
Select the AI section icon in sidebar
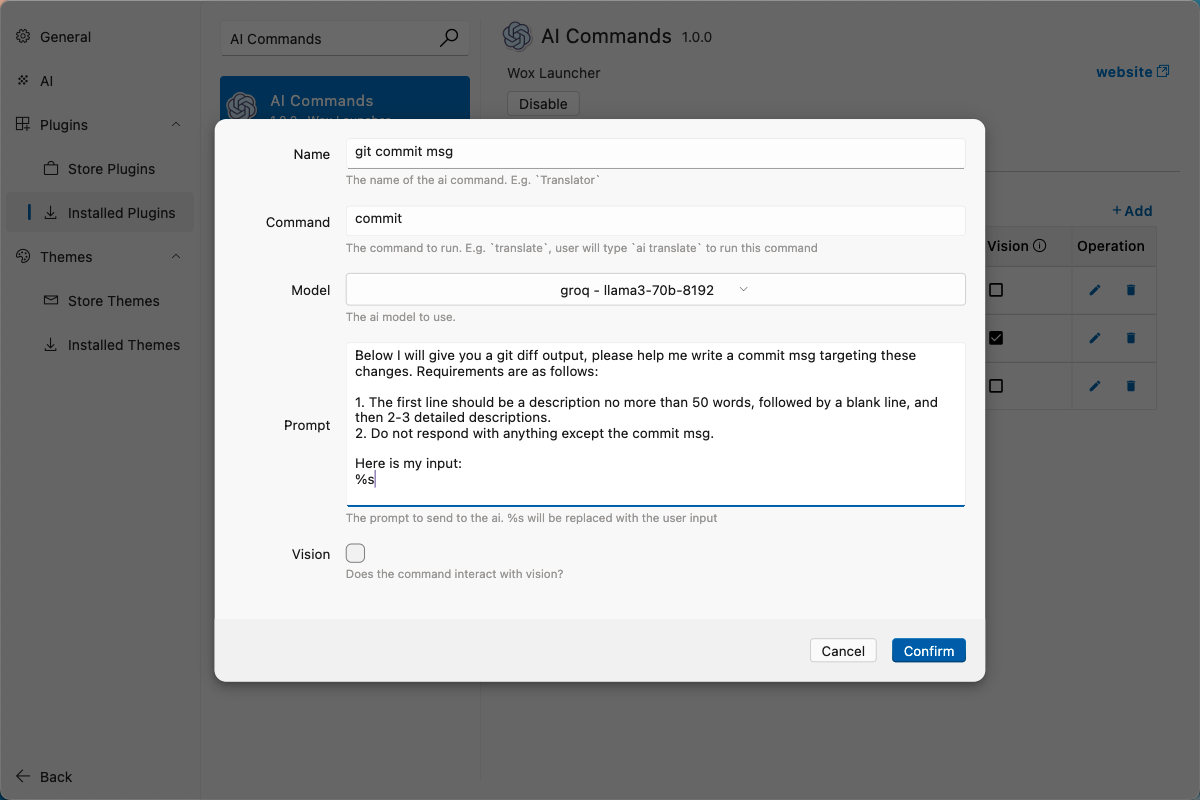pyautogui.click(x=24, y=81)
